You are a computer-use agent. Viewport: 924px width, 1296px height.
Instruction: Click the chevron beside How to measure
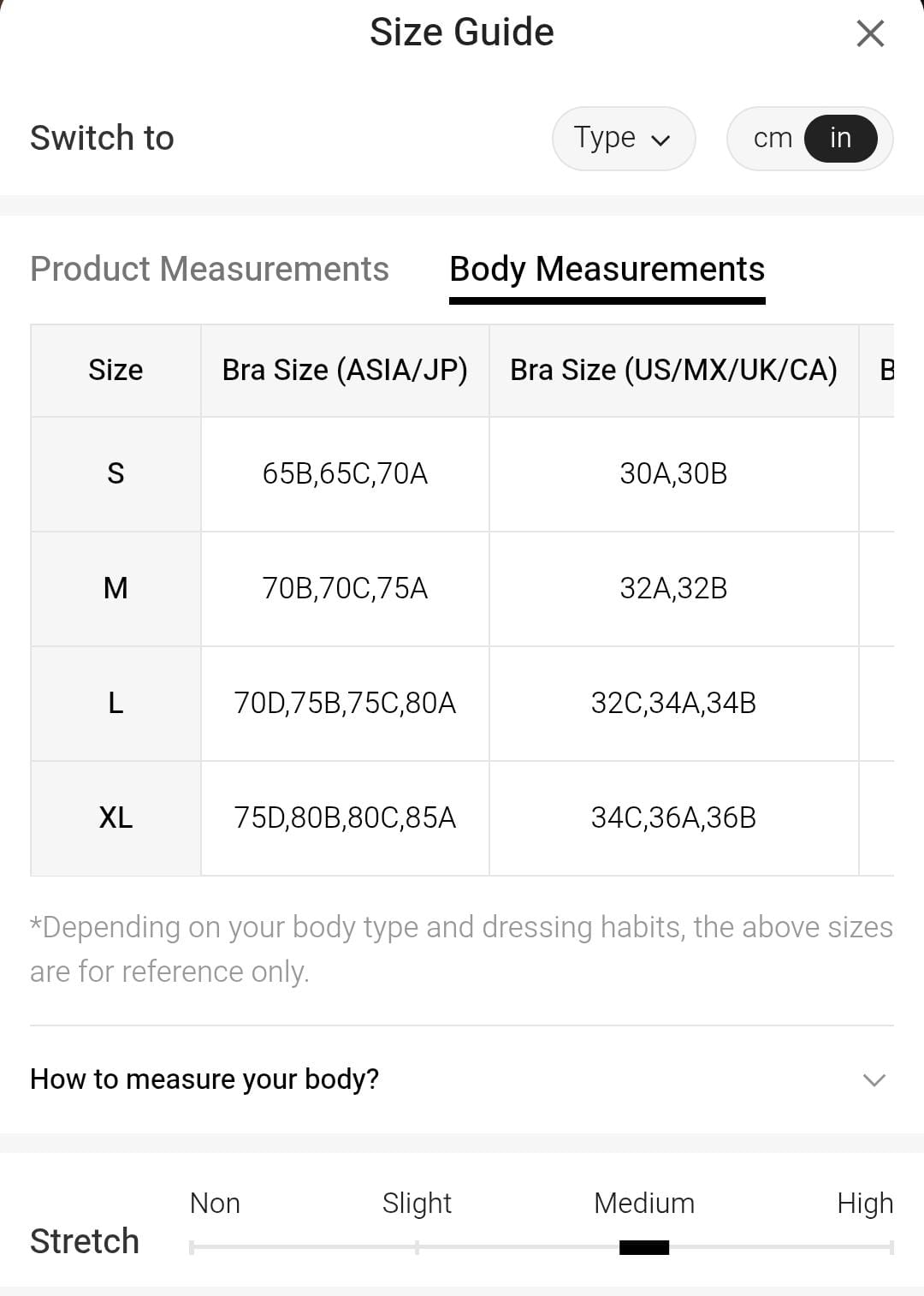[x=874, y=1079]
